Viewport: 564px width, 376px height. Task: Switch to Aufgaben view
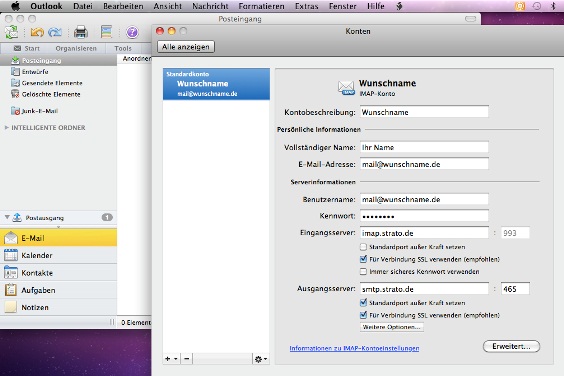point(58,290)
